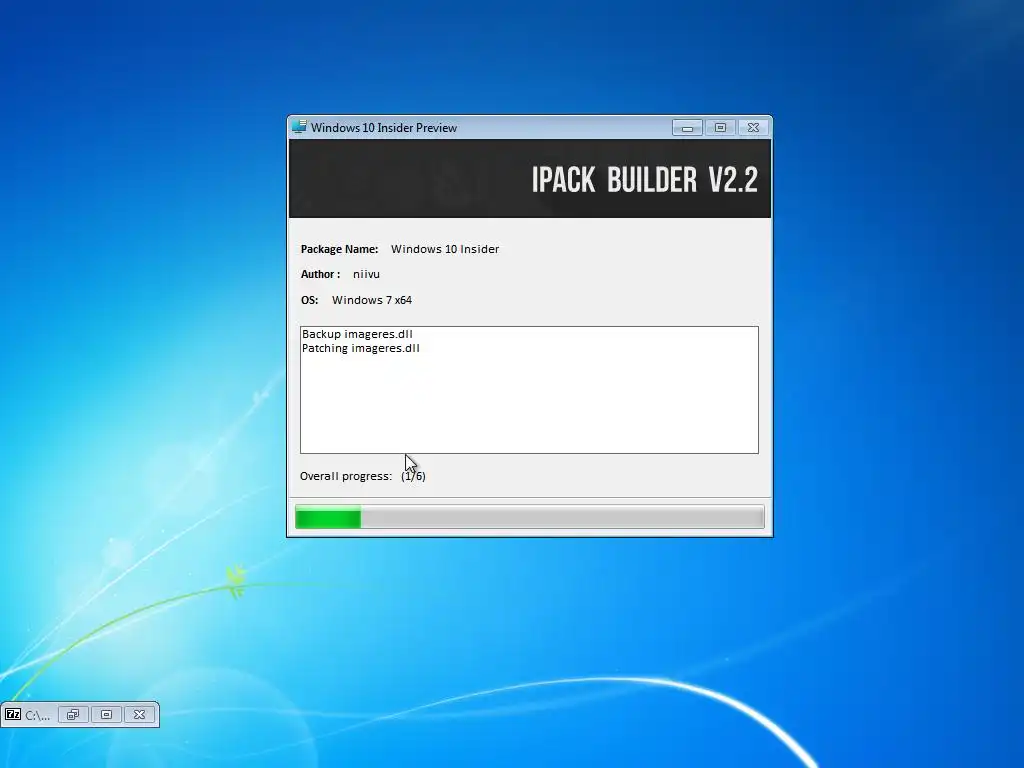Click the "C:\..." minimized window title
1024x768 pixels.
coord(37,715)
